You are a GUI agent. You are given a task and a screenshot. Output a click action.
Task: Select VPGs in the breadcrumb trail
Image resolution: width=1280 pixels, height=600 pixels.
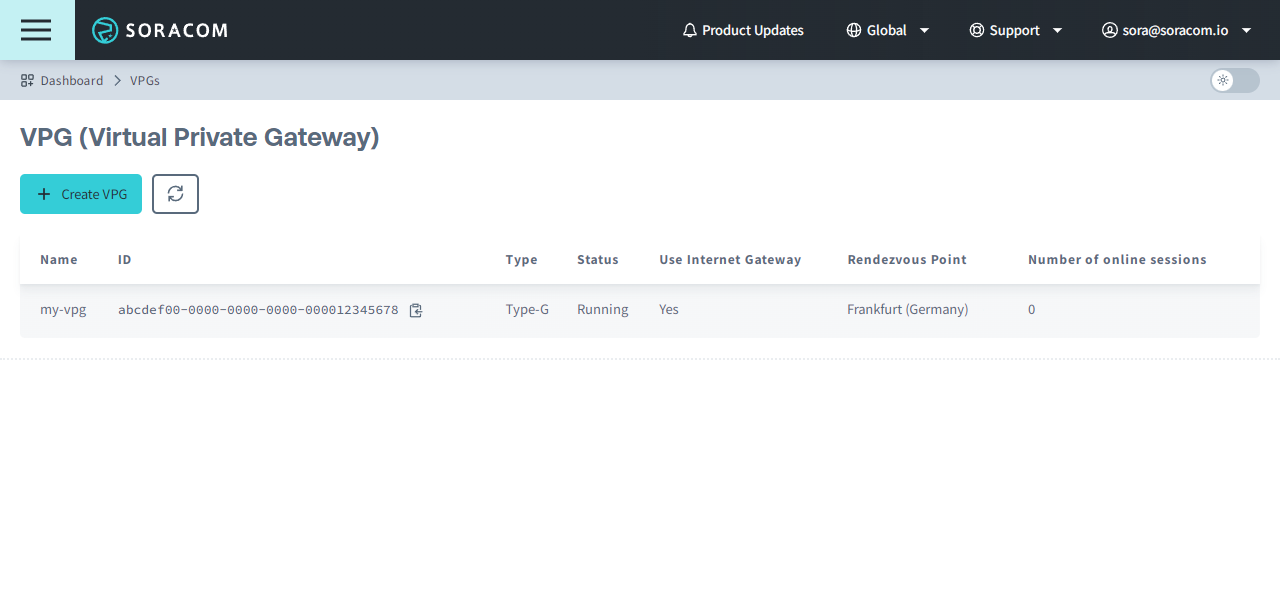[x=145, y=80]
